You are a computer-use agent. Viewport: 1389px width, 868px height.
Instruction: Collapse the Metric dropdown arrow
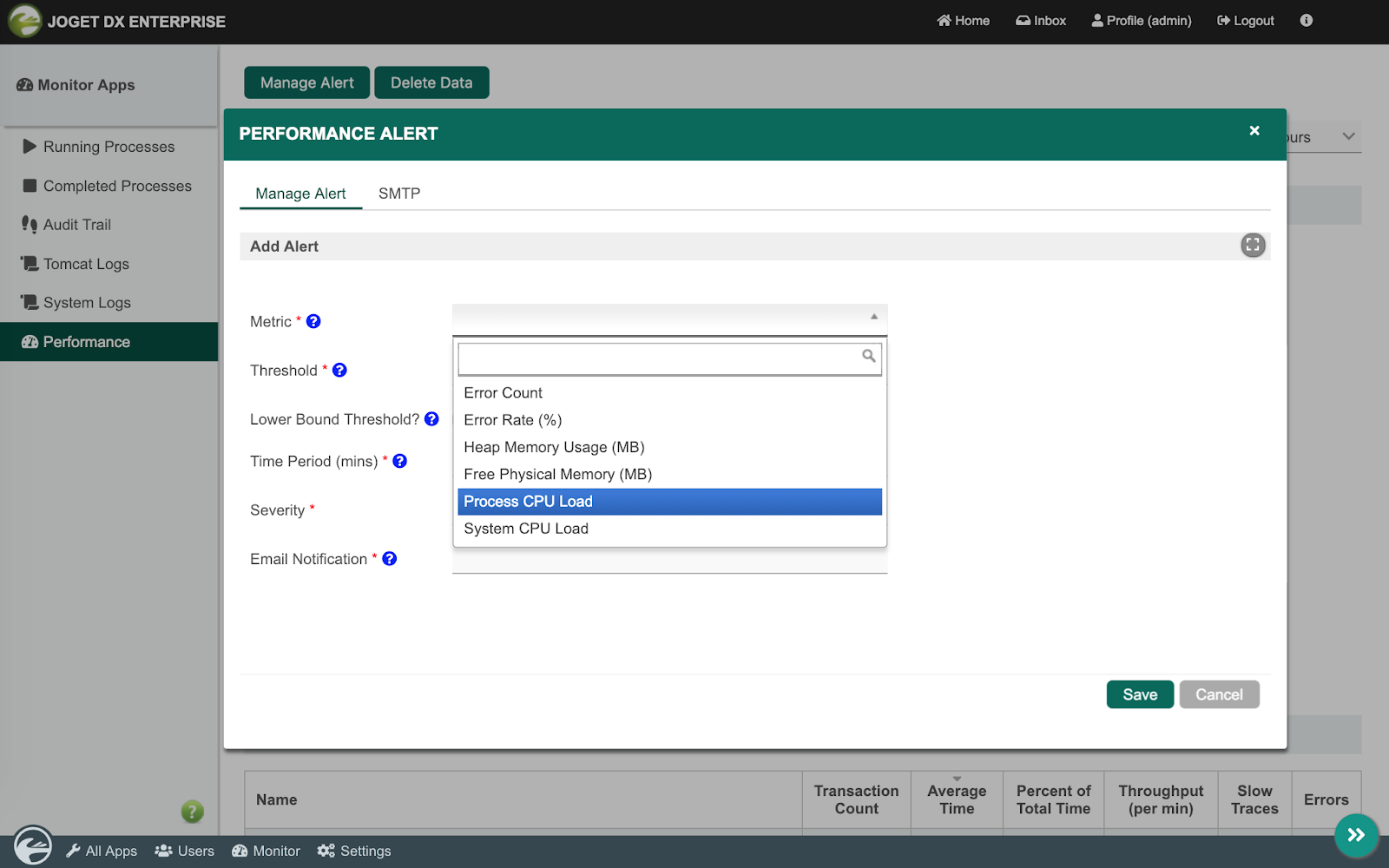(x=874, y=317)
